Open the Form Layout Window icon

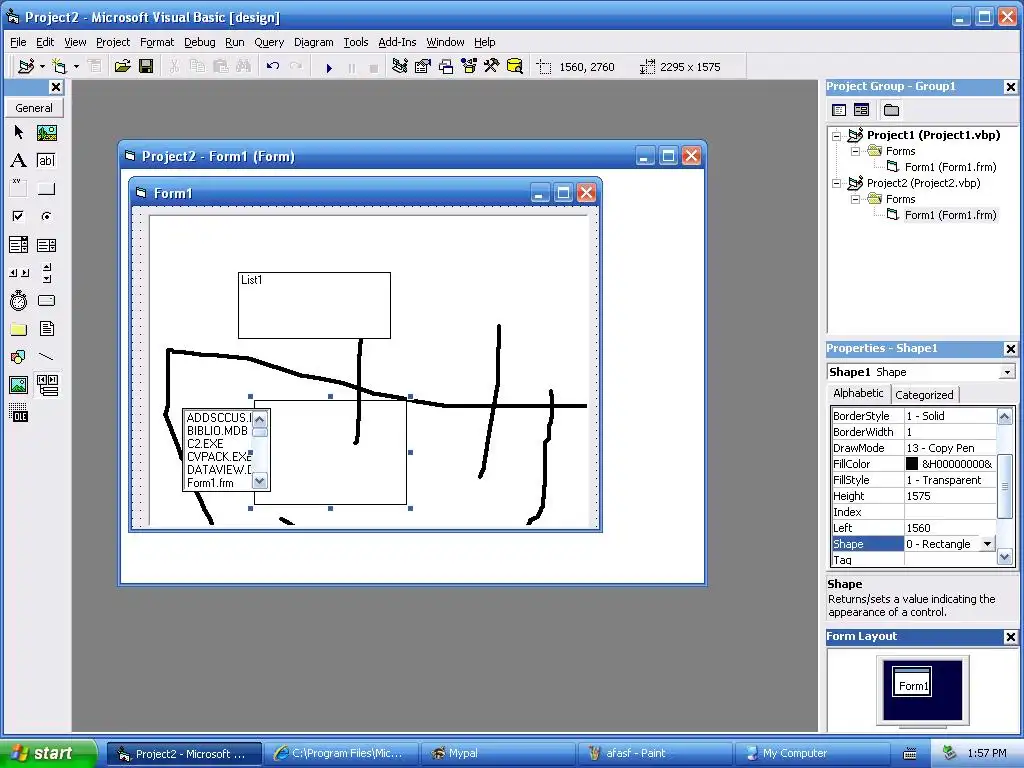point(445,67)
